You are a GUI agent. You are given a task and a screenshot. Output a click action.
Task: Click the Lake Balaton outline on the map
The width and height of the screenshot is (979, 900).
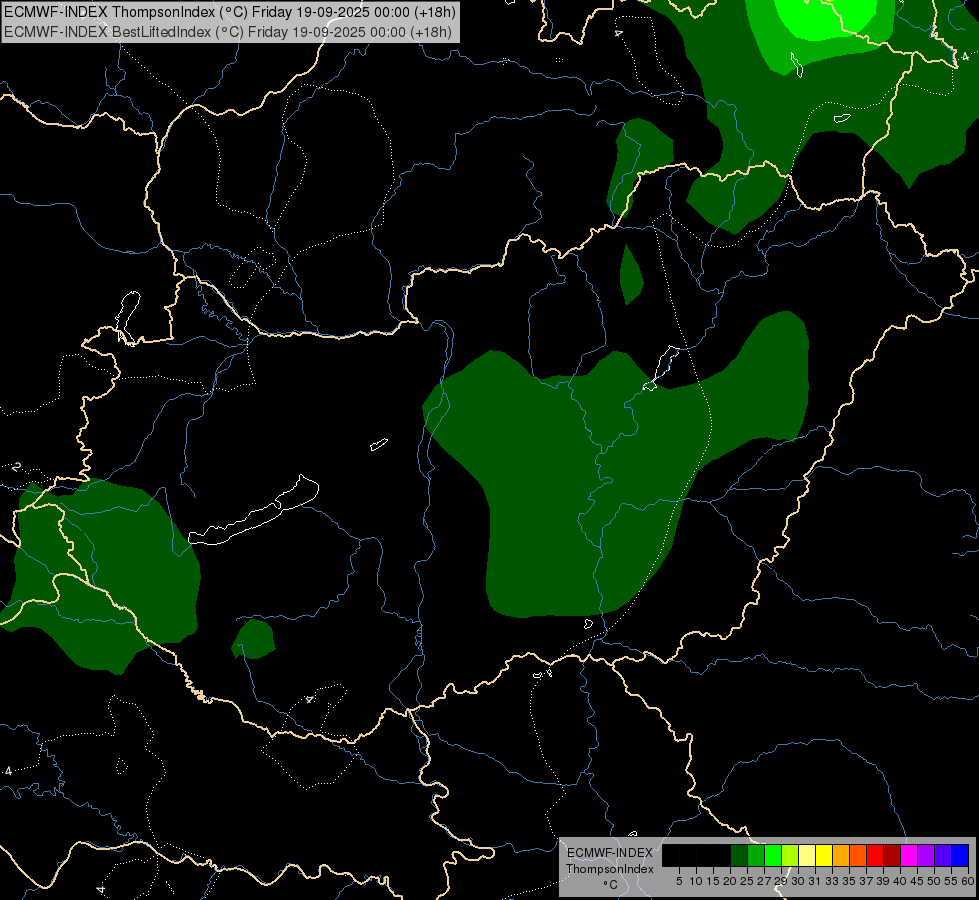pos(254,510)
